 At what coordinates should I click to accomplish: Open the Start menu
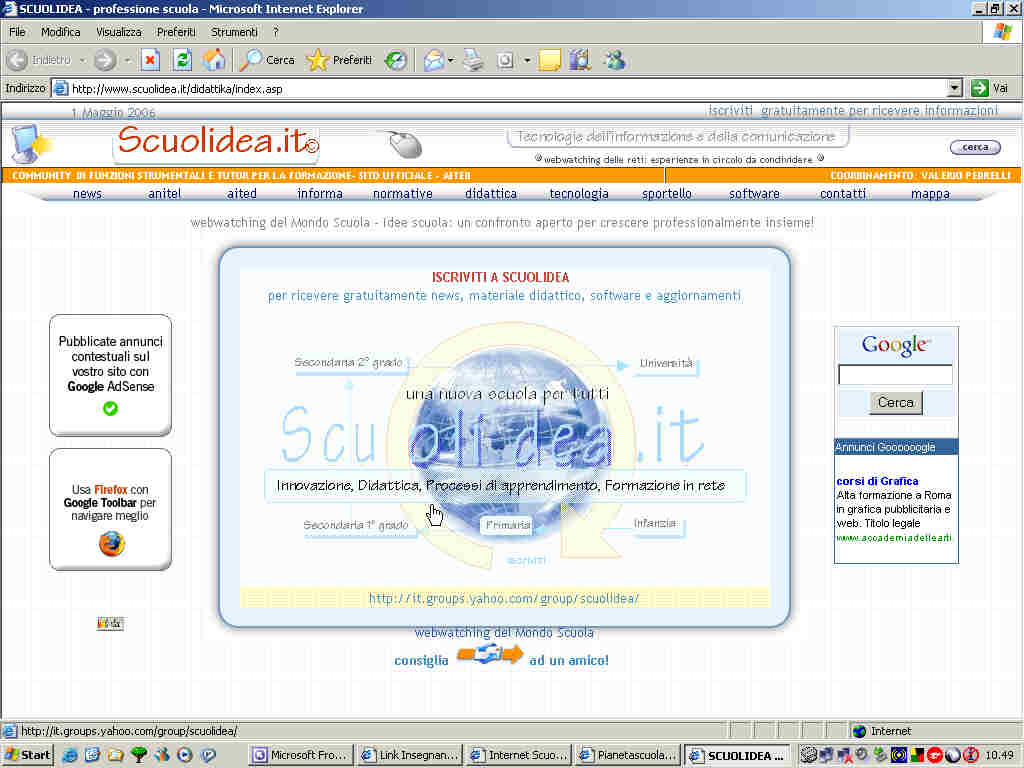[27, 755]
